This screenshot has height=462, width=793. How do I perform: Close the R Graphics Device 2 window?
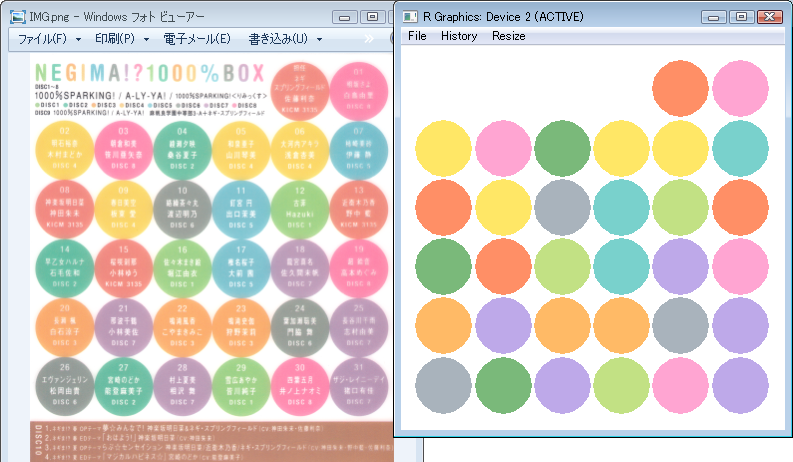pos(770,17)
